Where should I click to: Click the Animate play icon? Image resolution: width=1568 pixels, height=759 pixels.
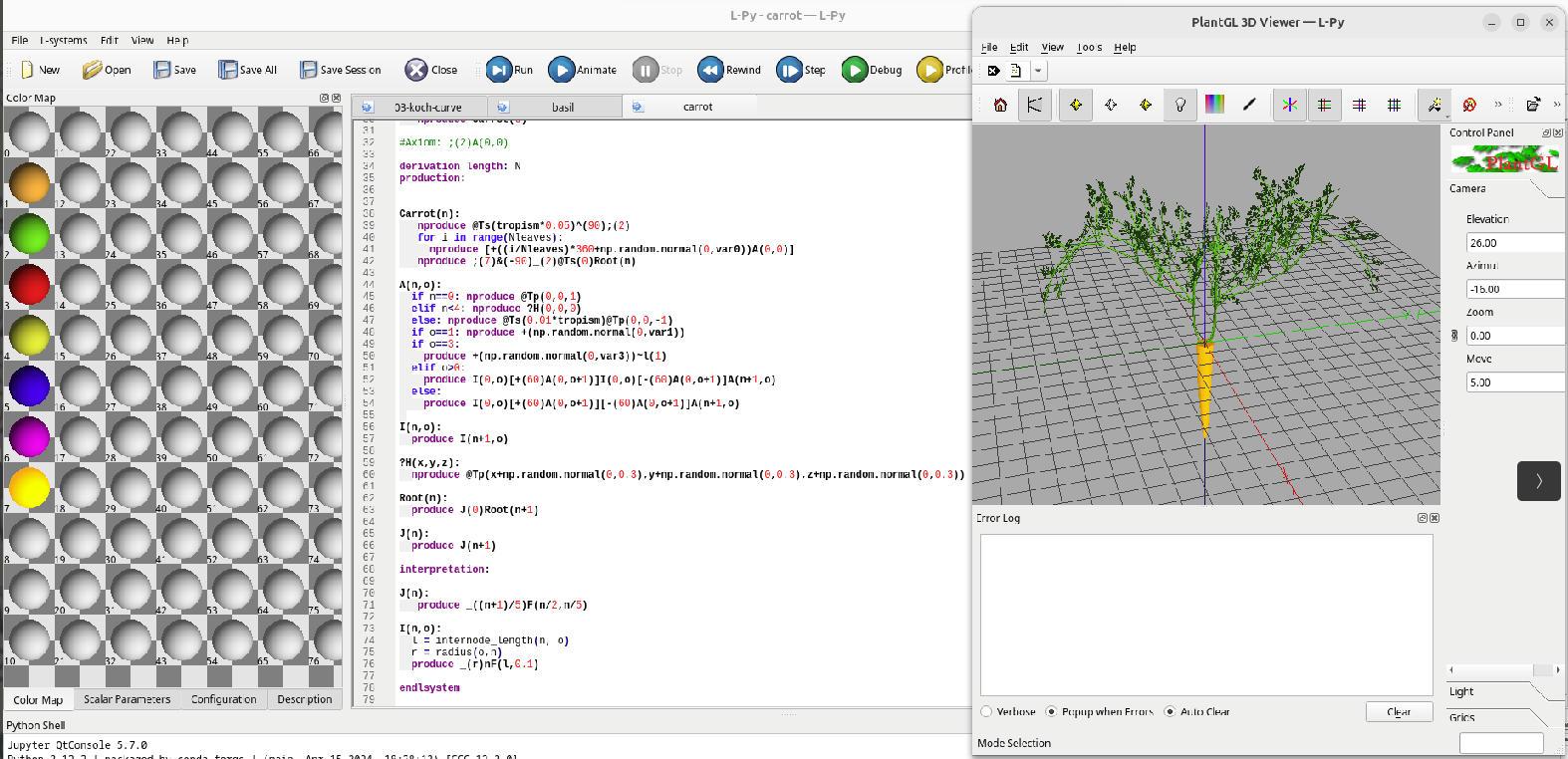tap(561, 70)
